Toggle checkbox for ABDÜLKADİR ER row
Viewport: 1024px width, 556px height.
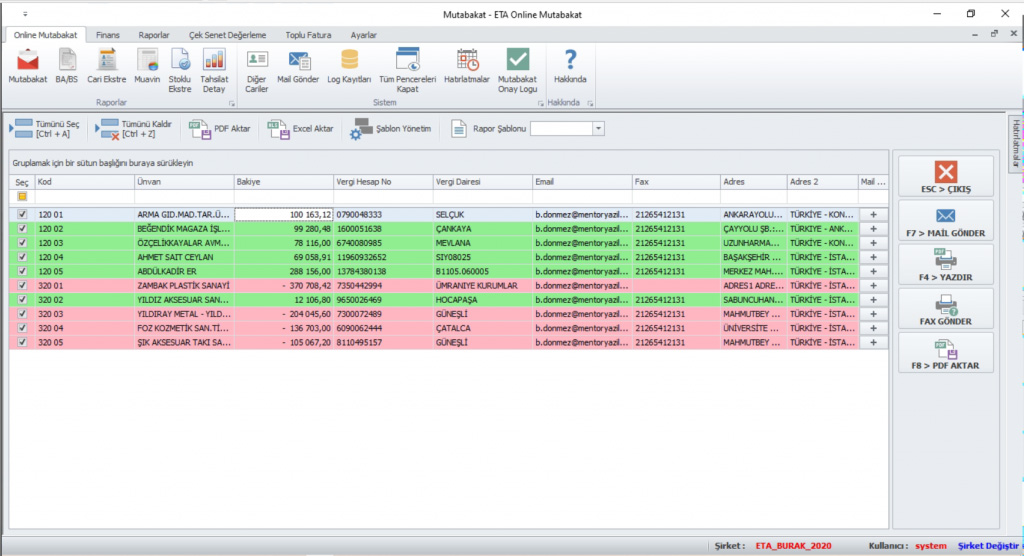coord(22,271)
